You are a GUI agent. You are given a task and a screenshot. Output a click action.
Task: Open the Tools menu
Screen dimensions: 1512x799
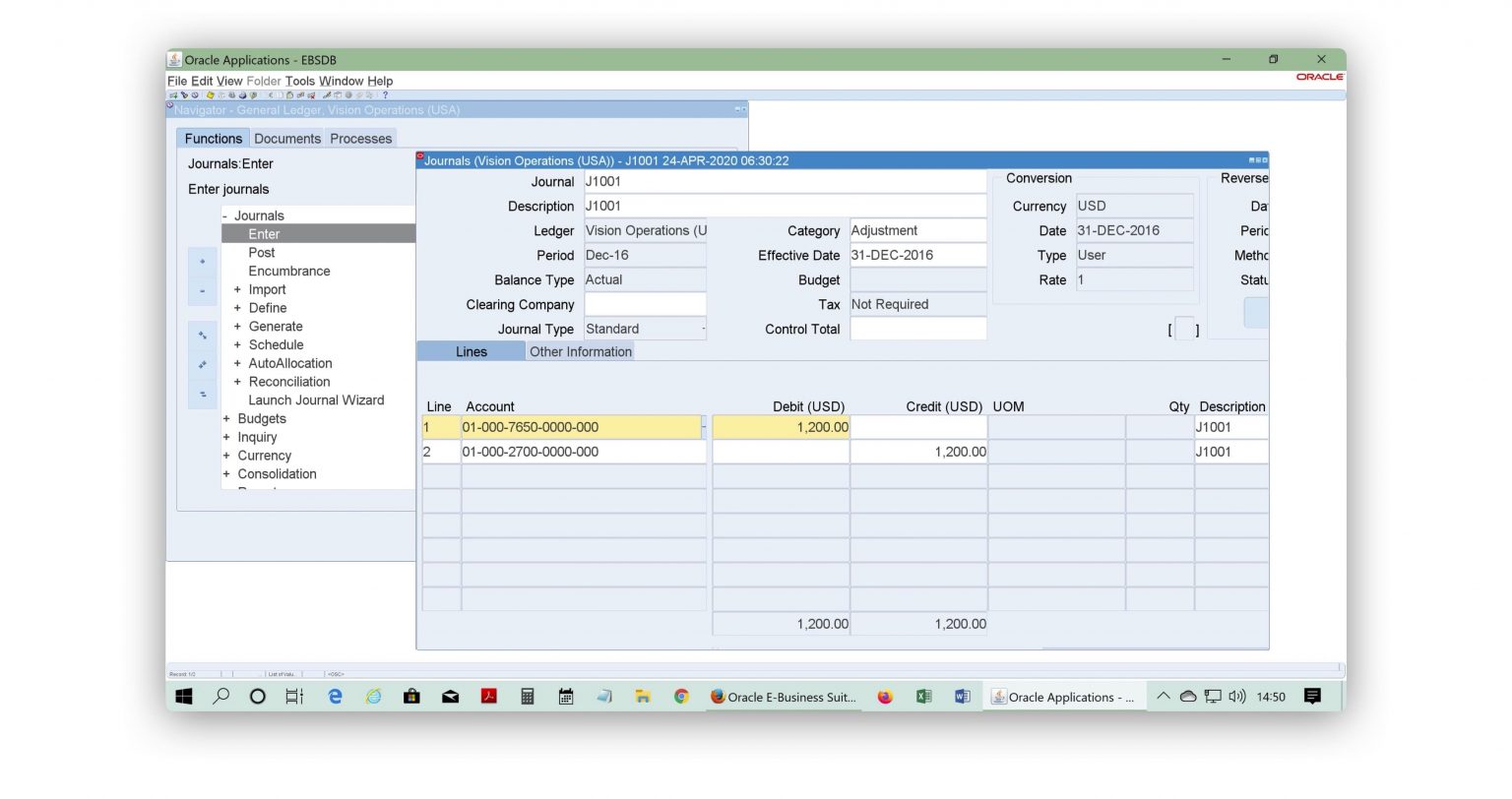tap(299, 81)
